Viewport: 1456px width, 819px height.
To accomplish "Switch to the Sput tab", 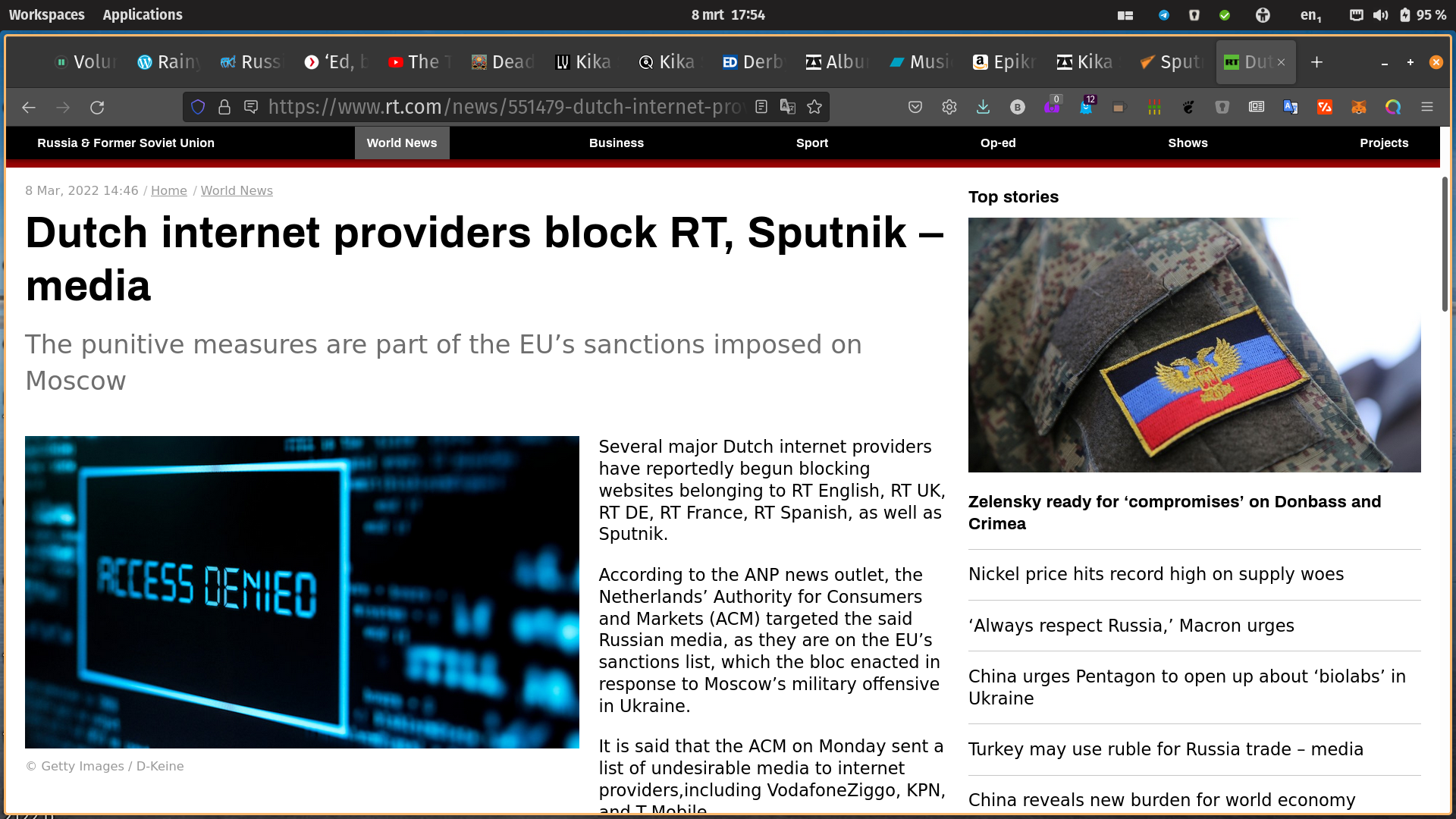I will [1172, 62].
